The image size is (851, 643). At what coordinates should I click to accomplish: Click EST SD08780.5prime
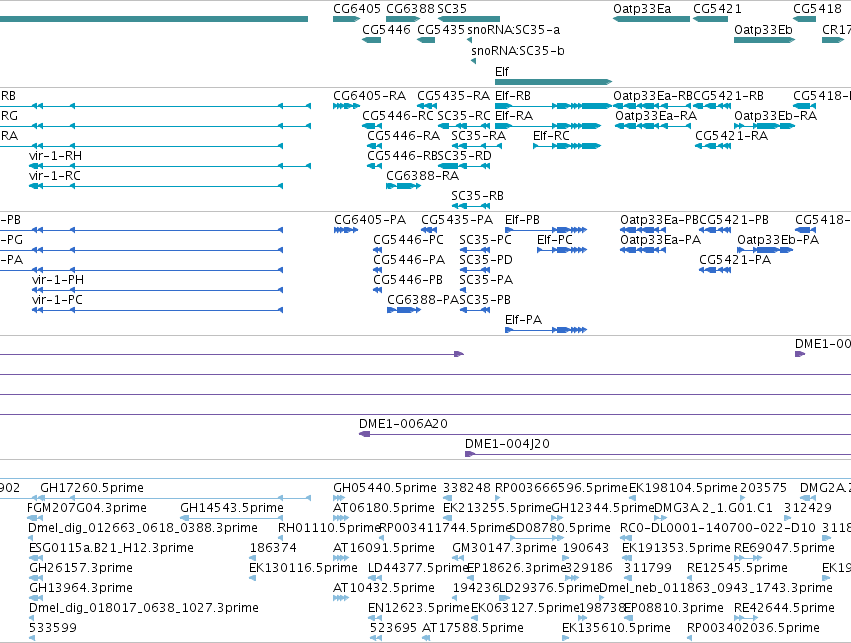click(x=560, y=528)
